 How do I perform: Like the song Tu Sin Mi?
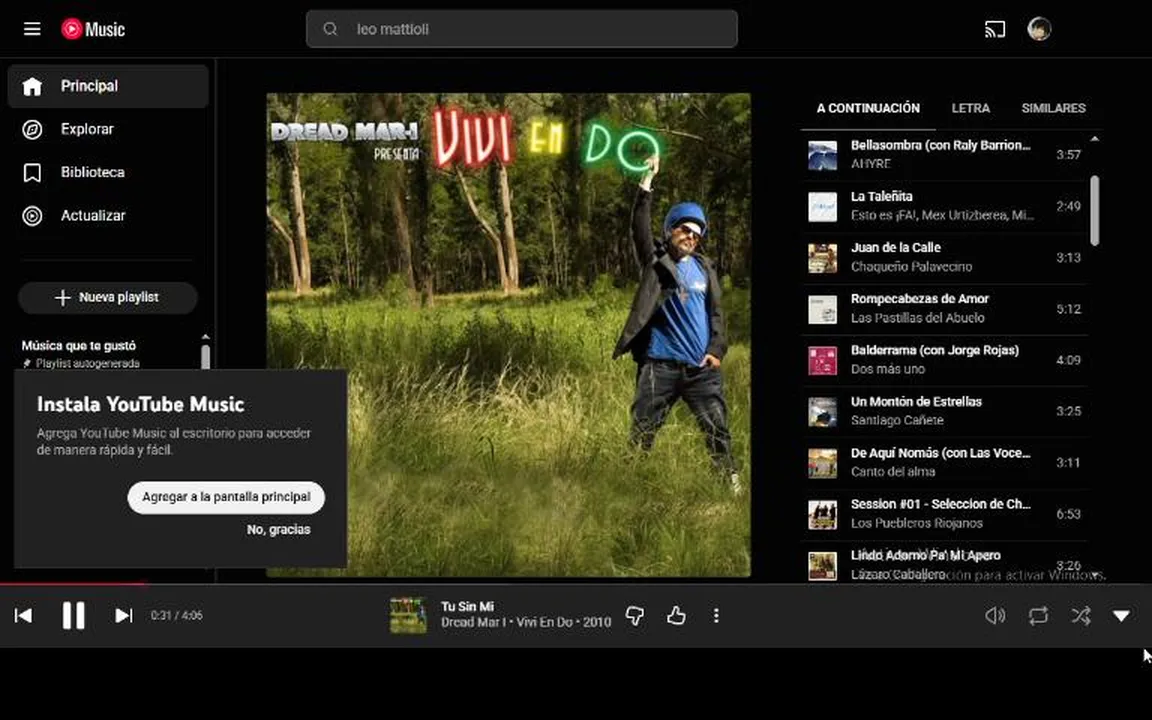click(x=676, y=616)
